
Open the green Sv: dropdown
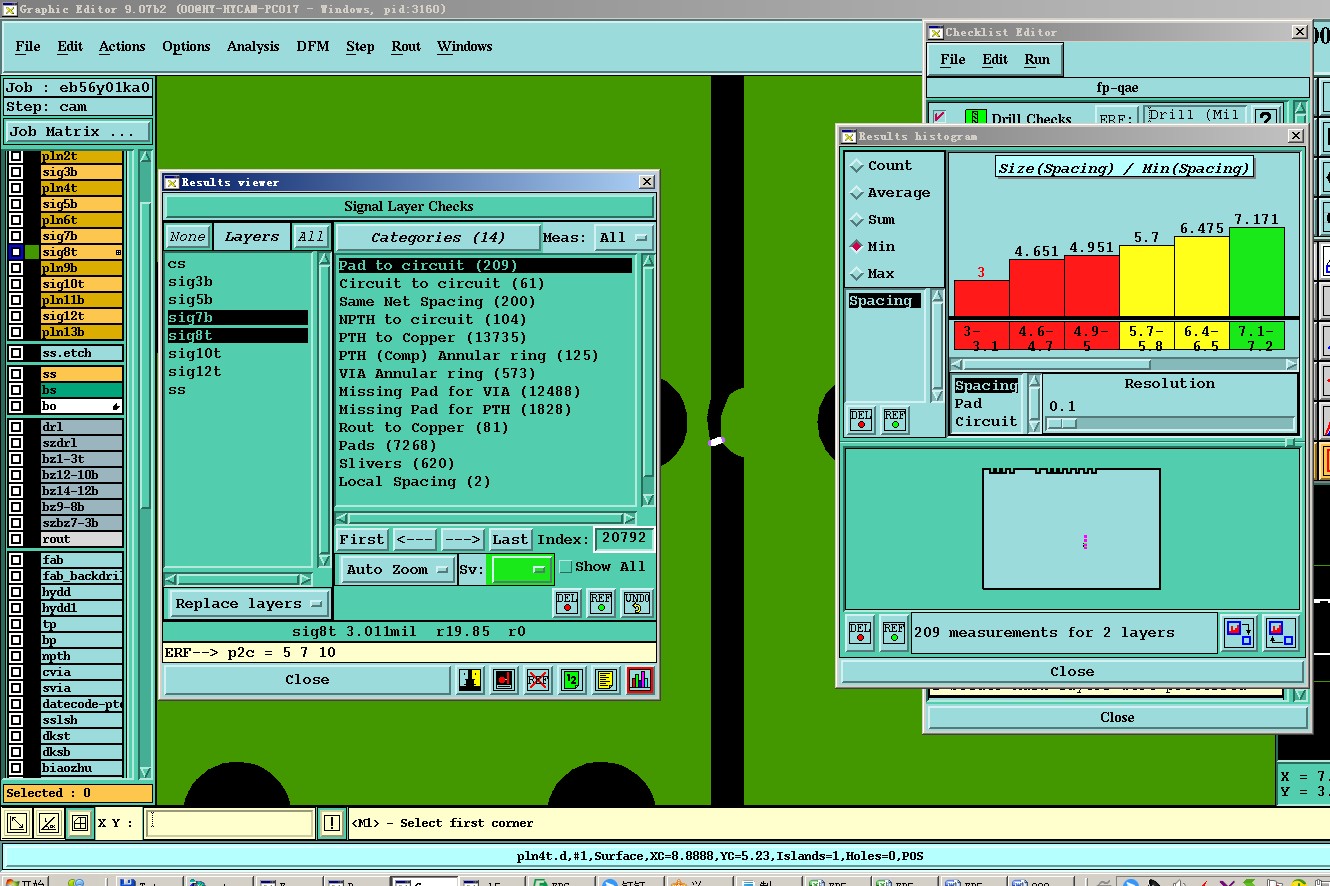521,570
